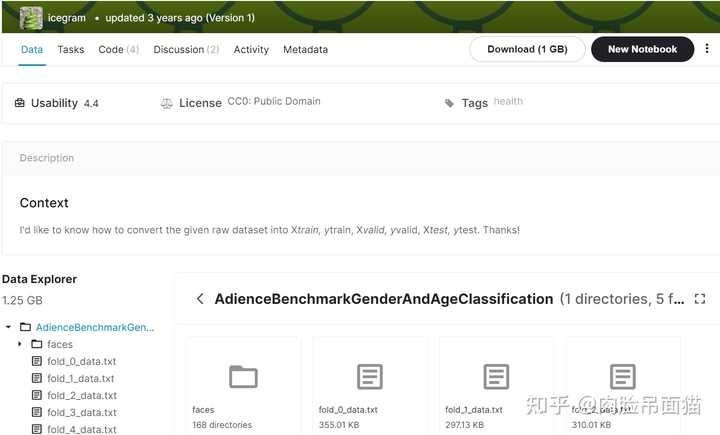The height and width of the screenshot is (435, 720).
Task: Click the fold_0_data.txt card label
Action: (348, 409)
